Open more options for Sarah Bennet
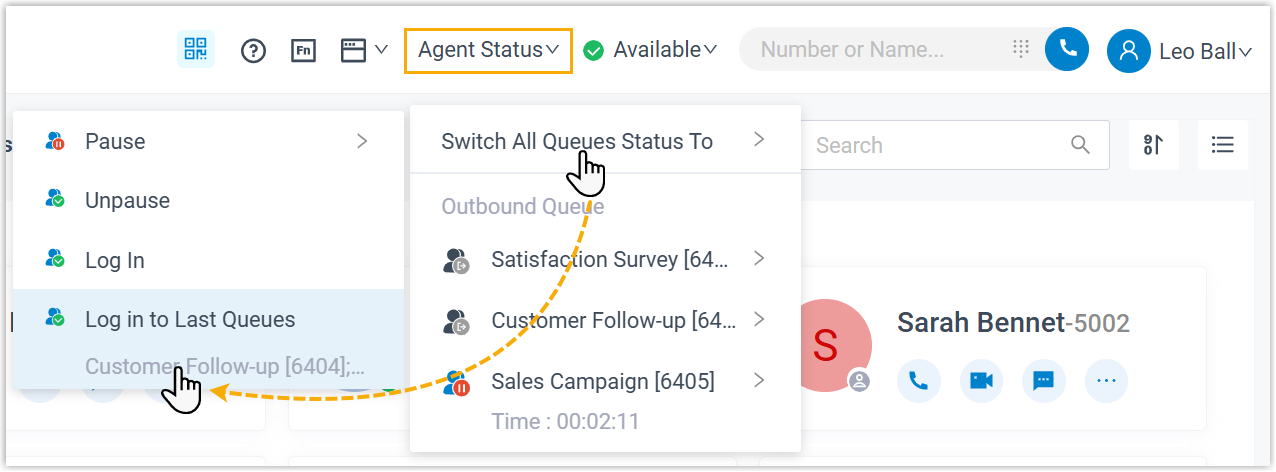Screen dimensions: 1276x472 (x=1106, y=381)
